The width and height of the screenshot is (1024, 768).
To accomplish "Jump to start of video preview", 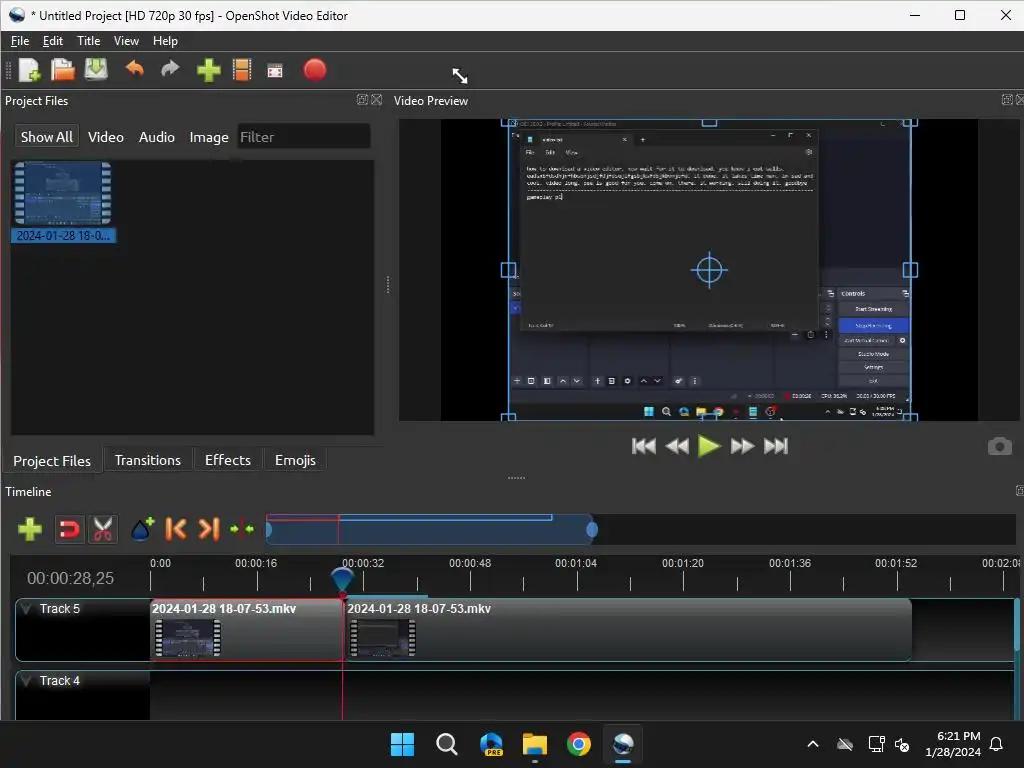I will pyautogui.click(x=644, y=446).
